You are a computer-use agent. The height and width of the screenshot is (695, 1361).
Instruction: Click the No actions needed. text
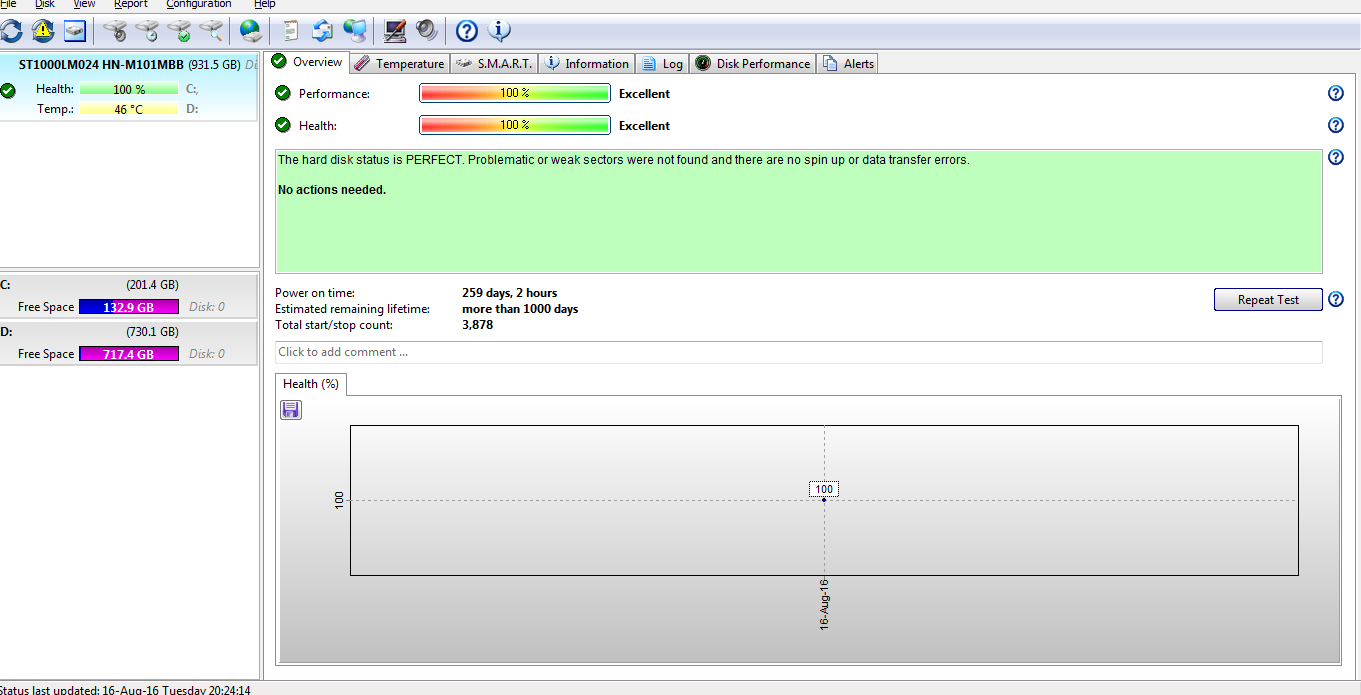pyautogui.click(x=332, y=190)
